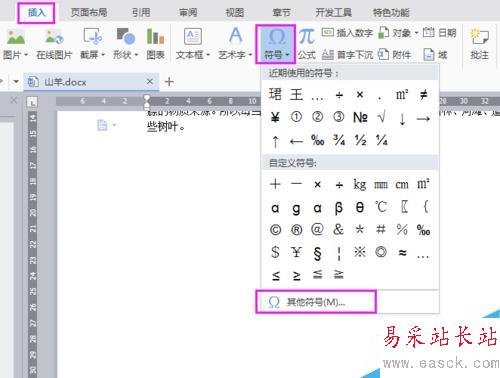The width and height of the screenshot is (500, 378).
Task: Insert the ½ fraction symbol
Action: click(x=360, y=140)
